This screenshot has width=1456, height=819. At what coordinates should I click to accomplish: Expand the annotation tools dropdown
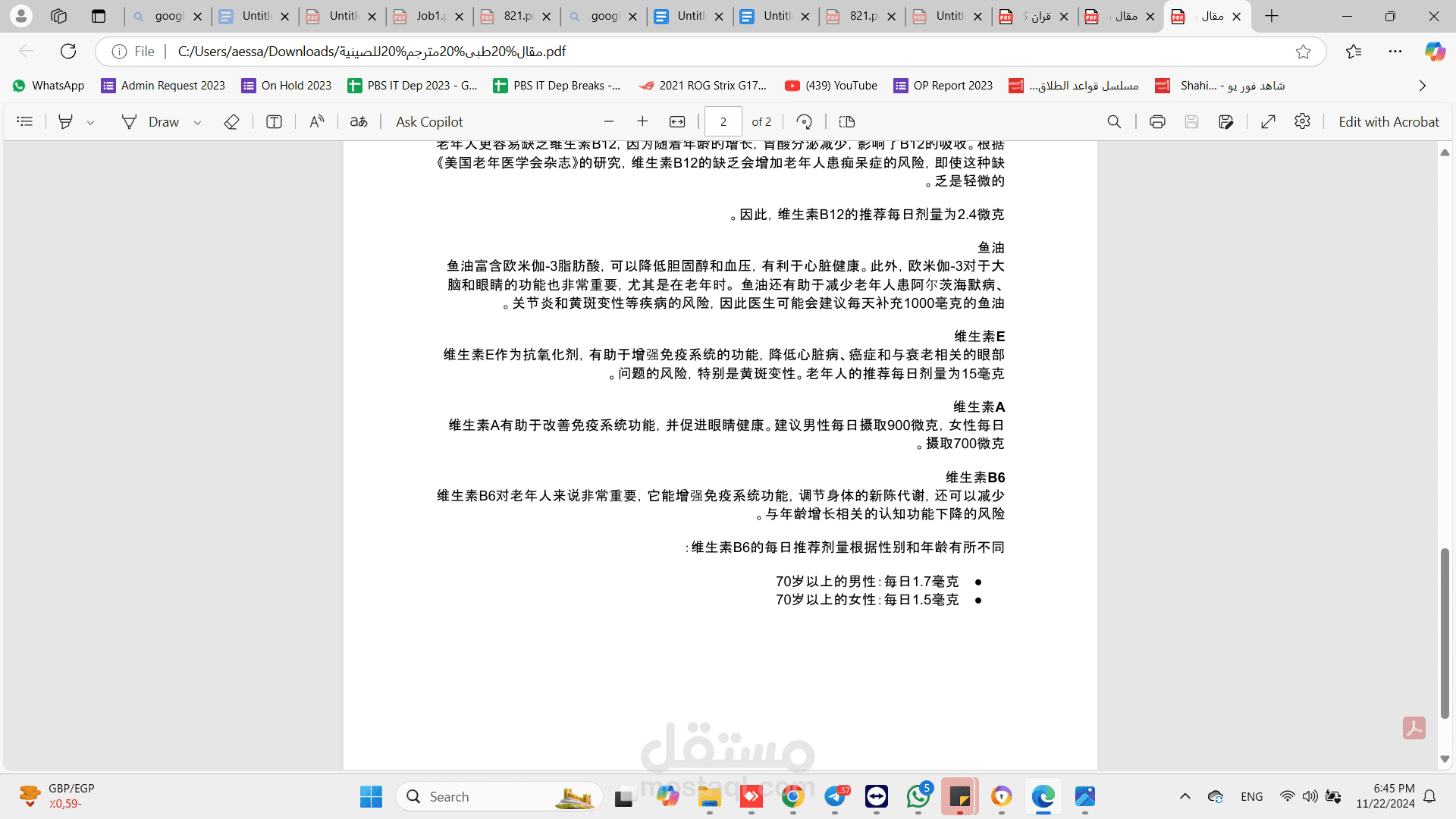tap(90, 122)
